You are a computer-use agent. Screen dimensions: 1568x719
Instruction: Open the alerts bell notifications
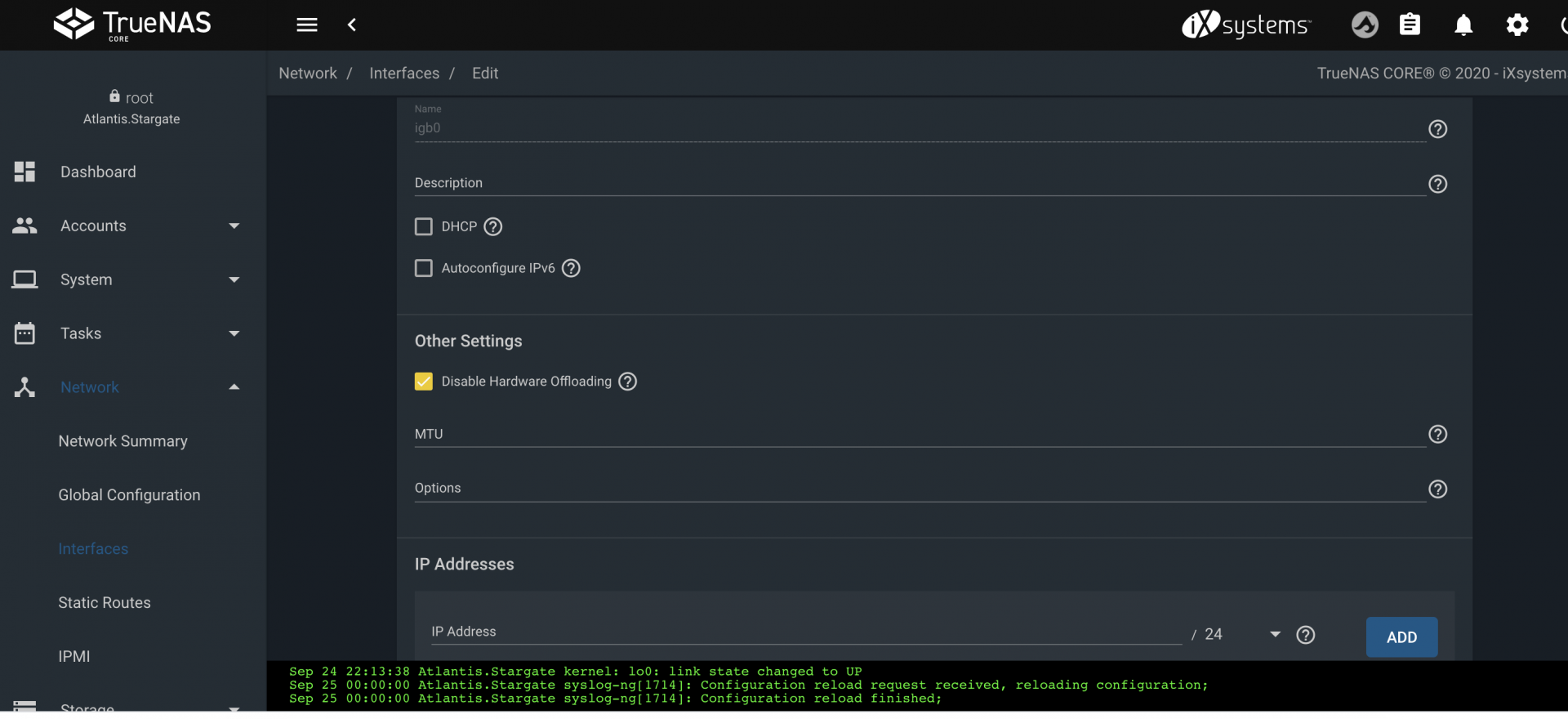click(x=1463, y=25)
